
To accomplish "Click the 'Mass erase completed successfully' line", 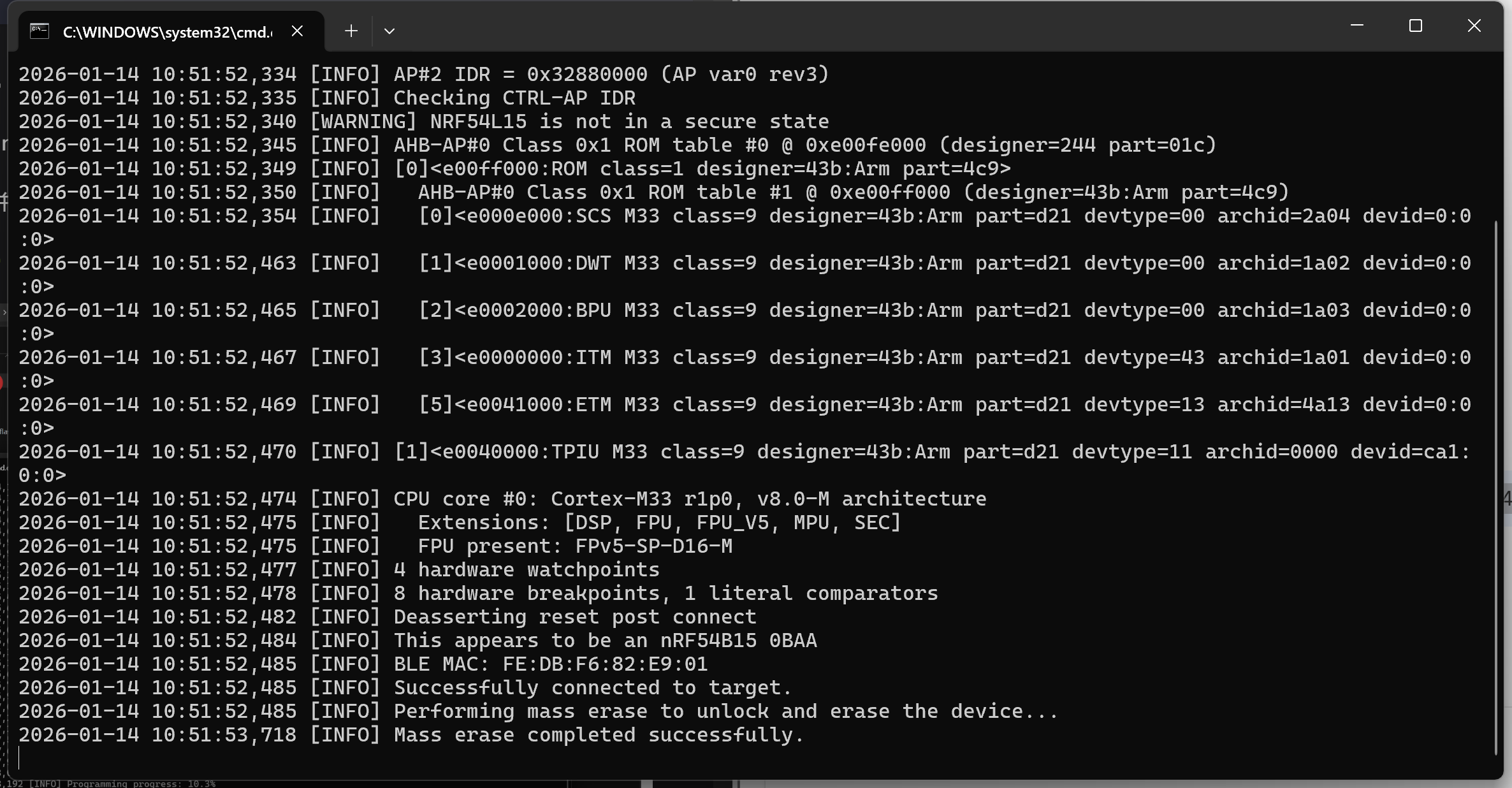I will pos(599,735).
